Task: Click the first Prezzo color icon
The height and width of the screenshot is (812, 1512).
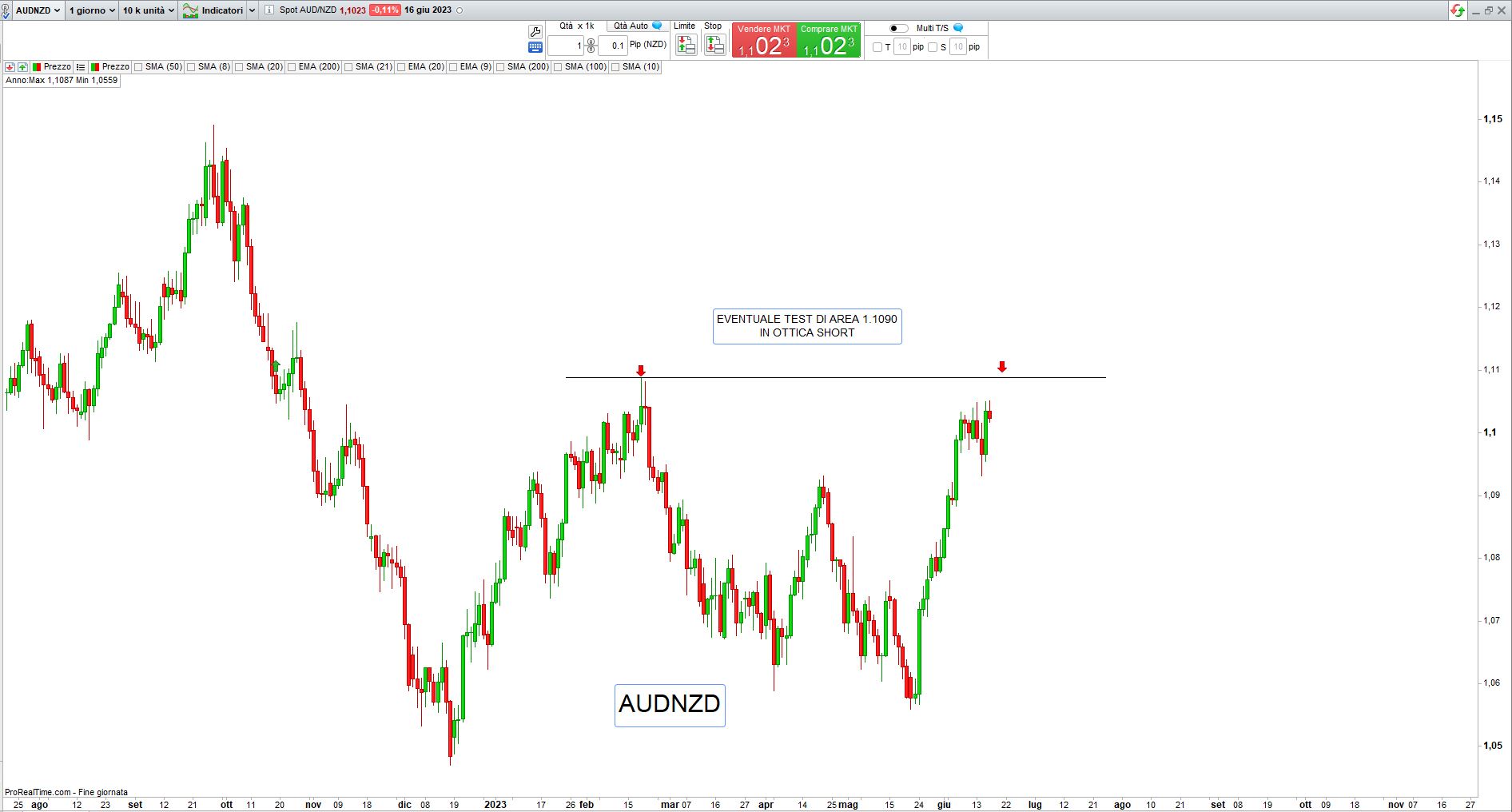Action: 37,67
